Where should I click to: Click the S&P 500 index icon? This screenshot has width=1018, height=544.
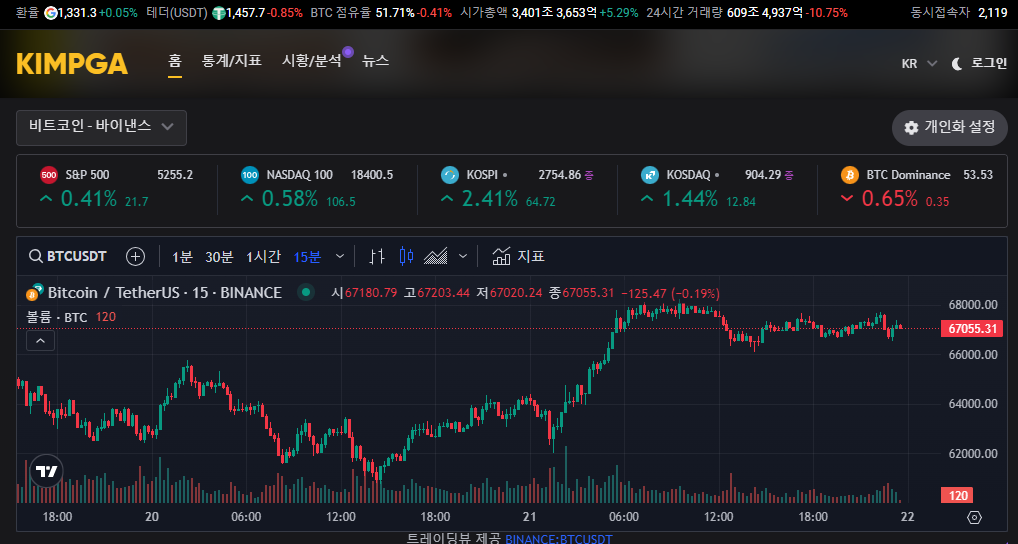point(49,175)
